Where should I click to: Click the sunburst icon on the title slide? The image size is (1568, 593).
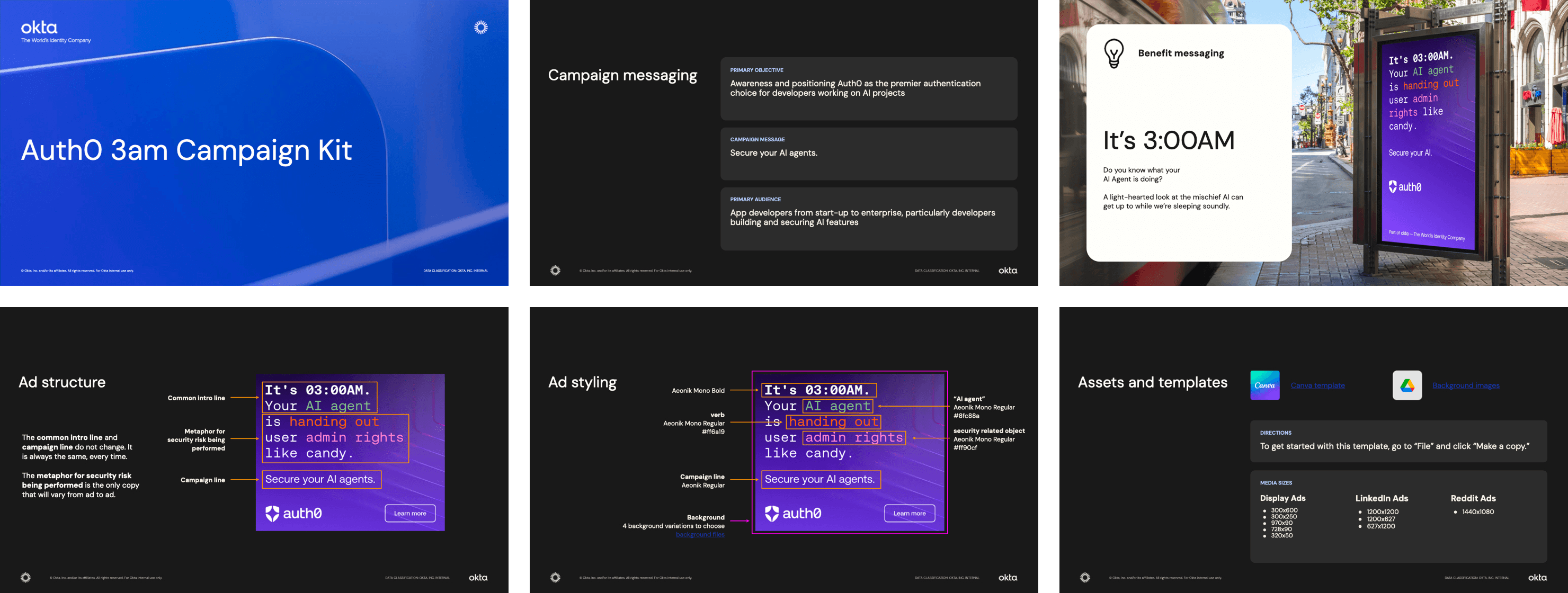480,28
